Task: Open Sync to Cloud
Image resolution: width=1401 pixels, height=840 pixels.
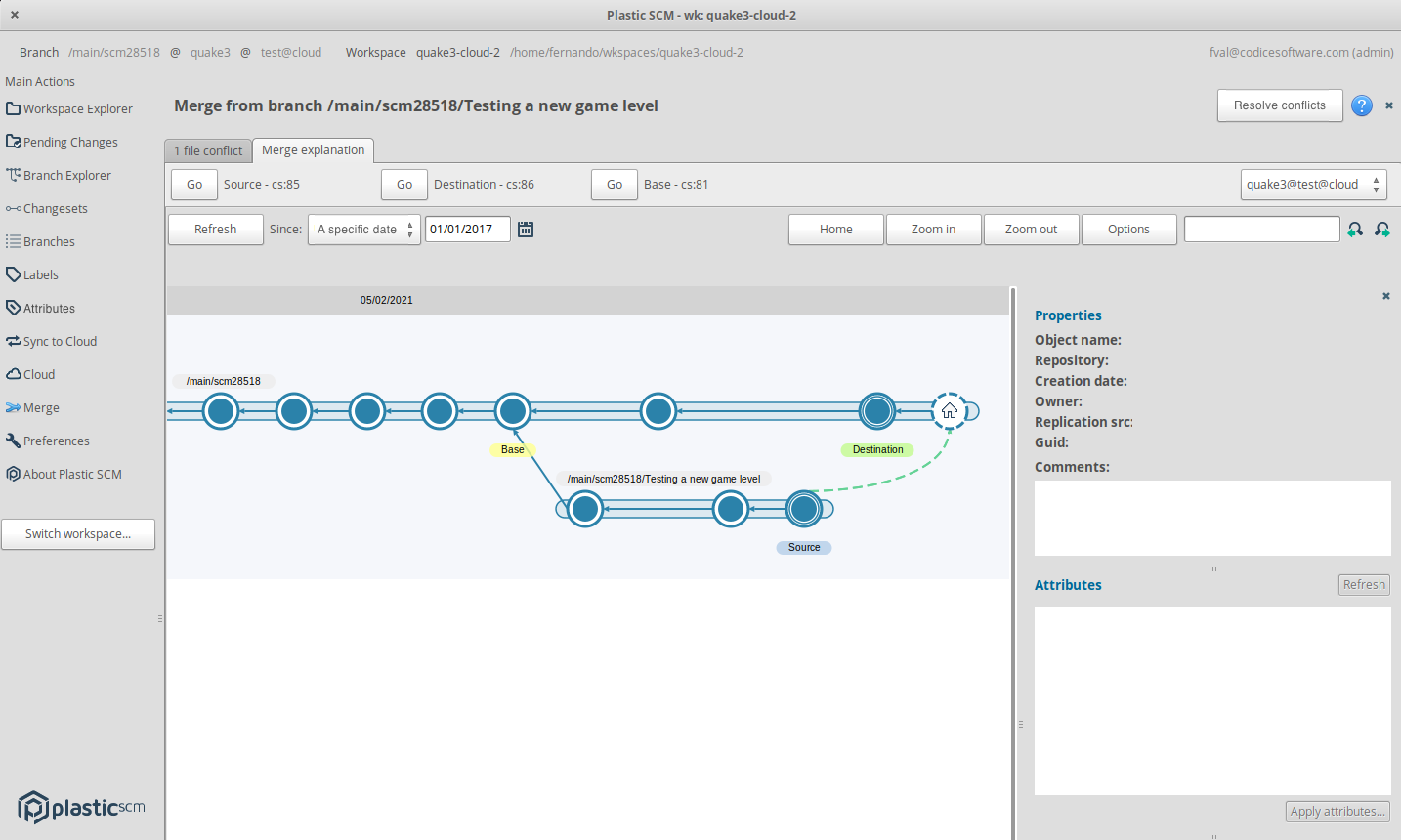Action: click(x=52, y=341)
